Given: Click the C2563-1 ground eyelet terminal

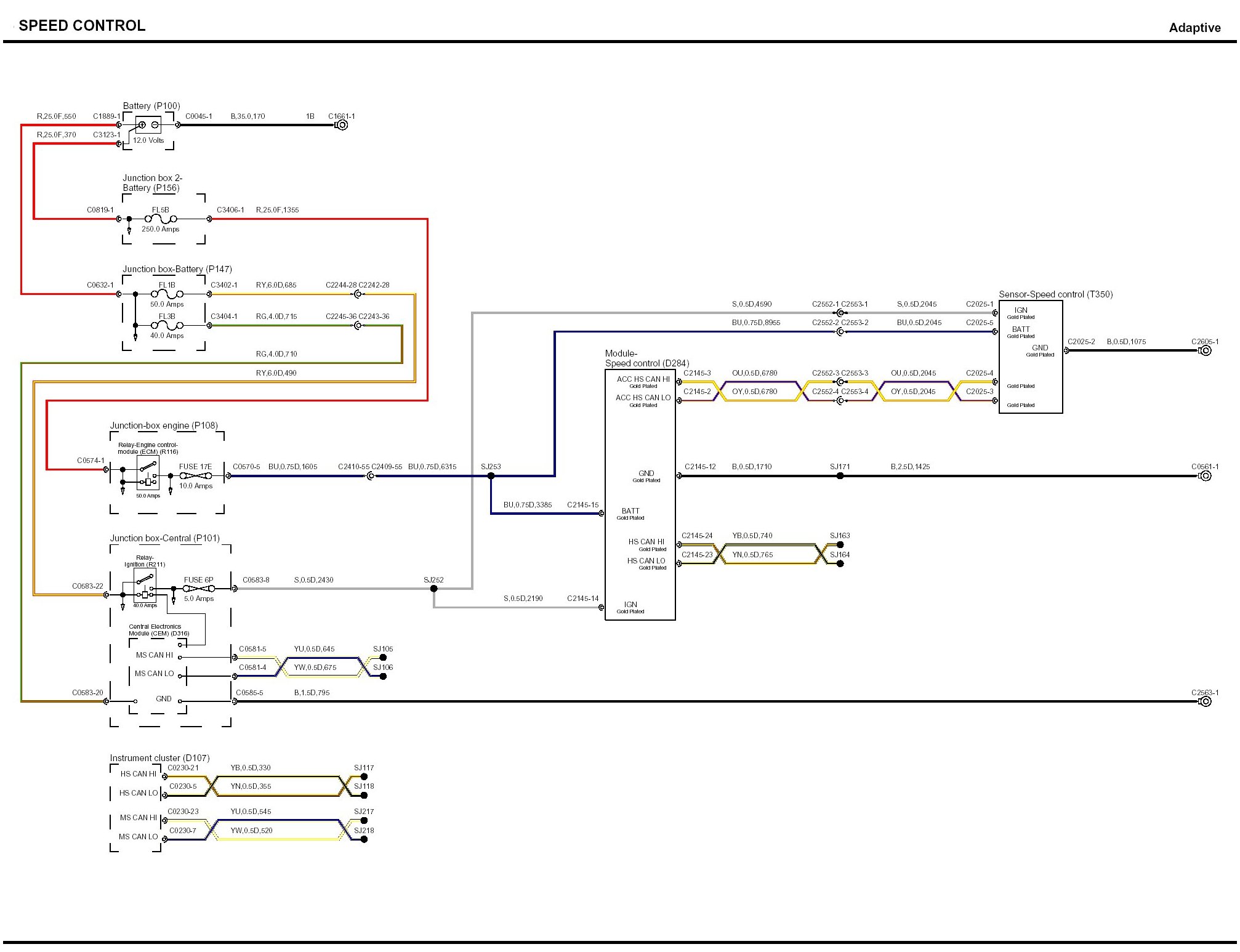Looking at the screenshot, I should click(x=1206, y=701).
